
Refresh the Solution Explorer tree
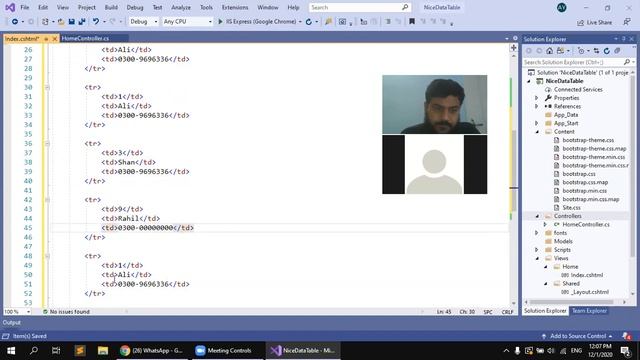(x=607, y=51)
